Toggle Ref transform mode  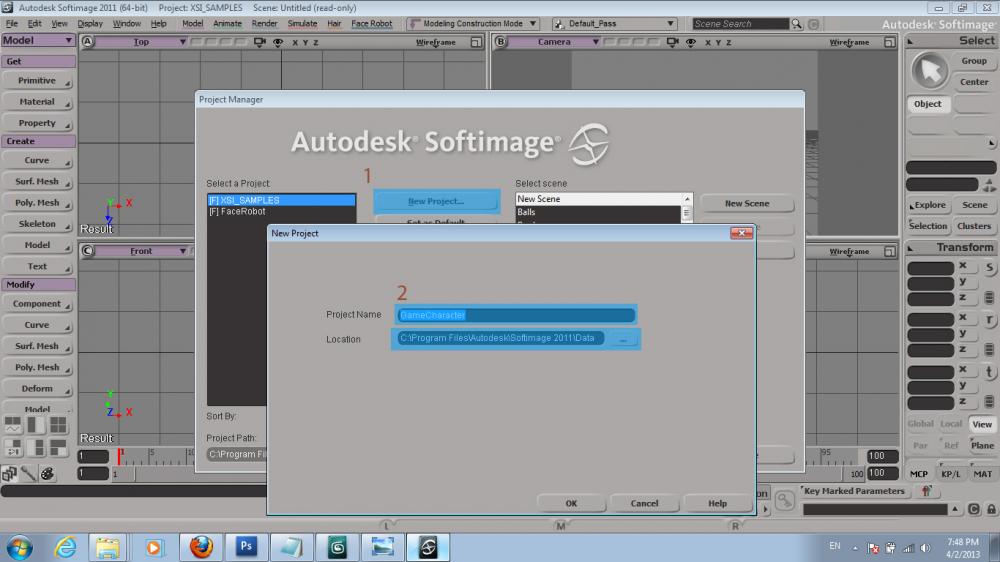(951, 445)
